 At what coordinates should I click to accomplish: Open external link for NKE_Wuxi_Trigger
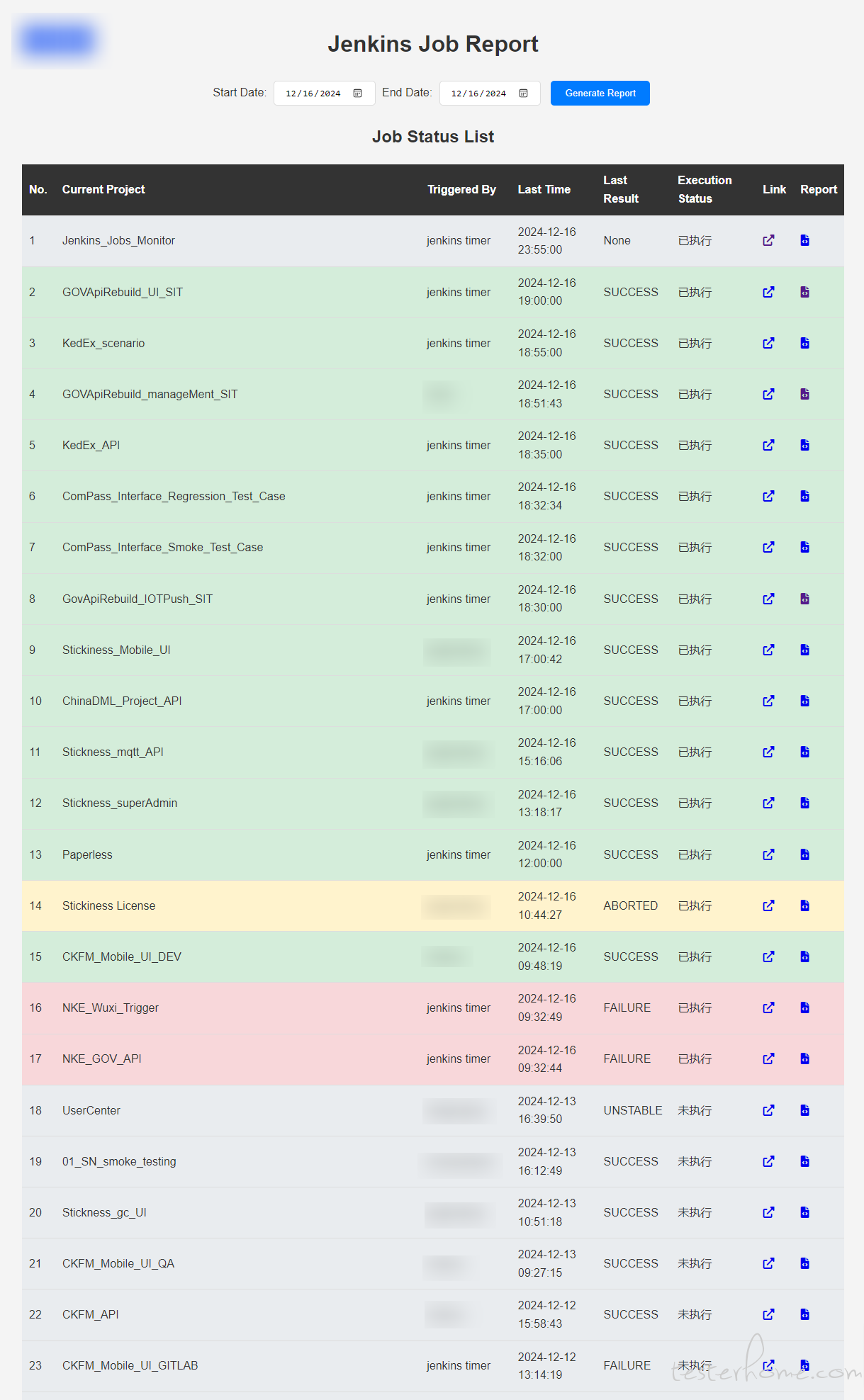pos(768,1007)
